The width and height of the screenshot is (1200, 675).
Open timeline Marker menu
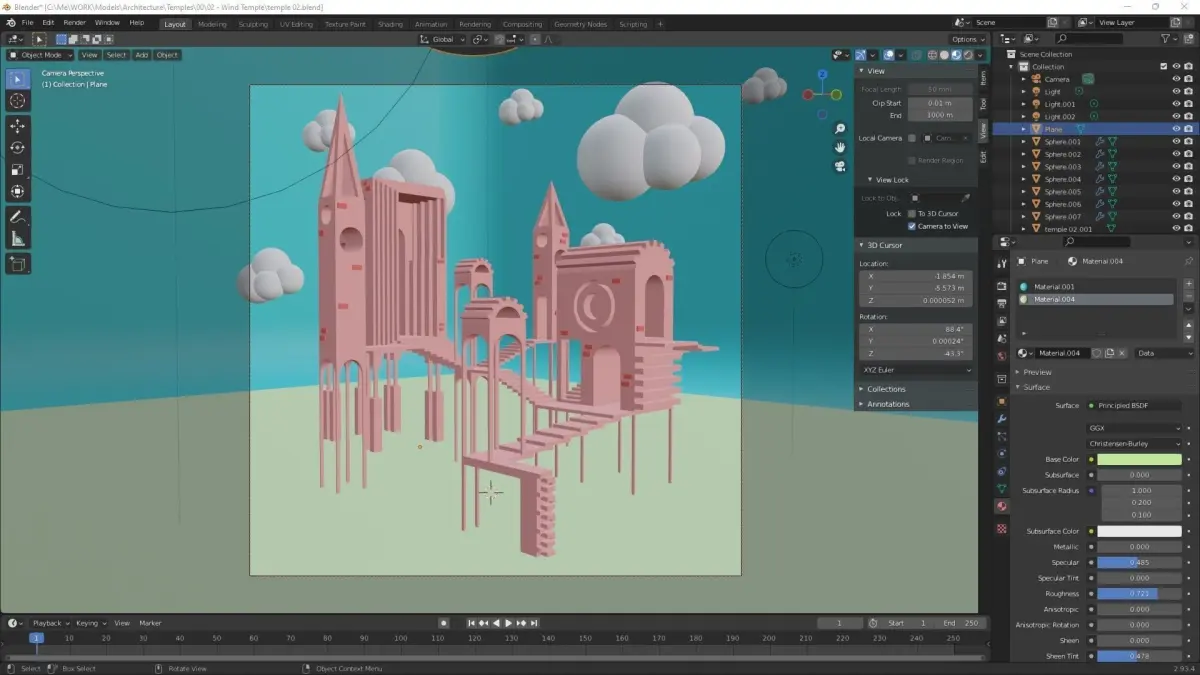(150, 623)
